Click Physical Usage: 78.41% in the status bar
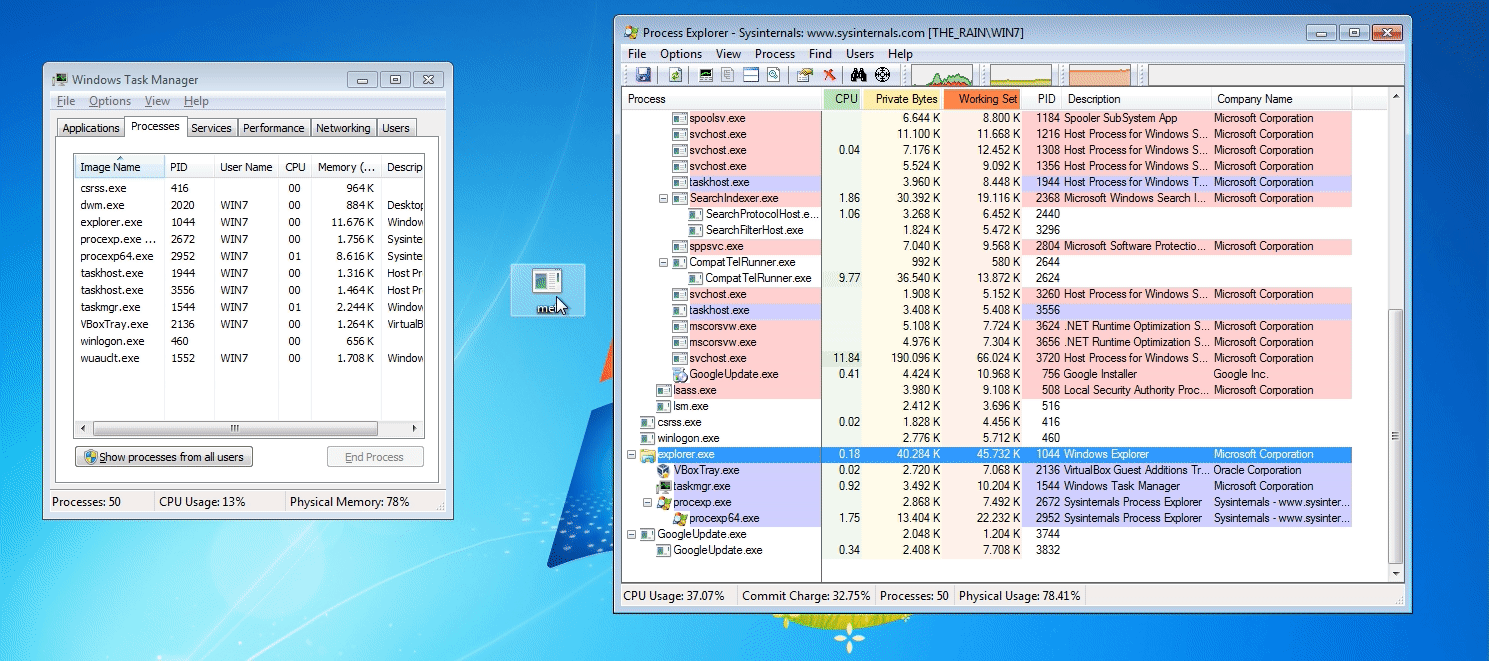 click(x=1019, y=596)
